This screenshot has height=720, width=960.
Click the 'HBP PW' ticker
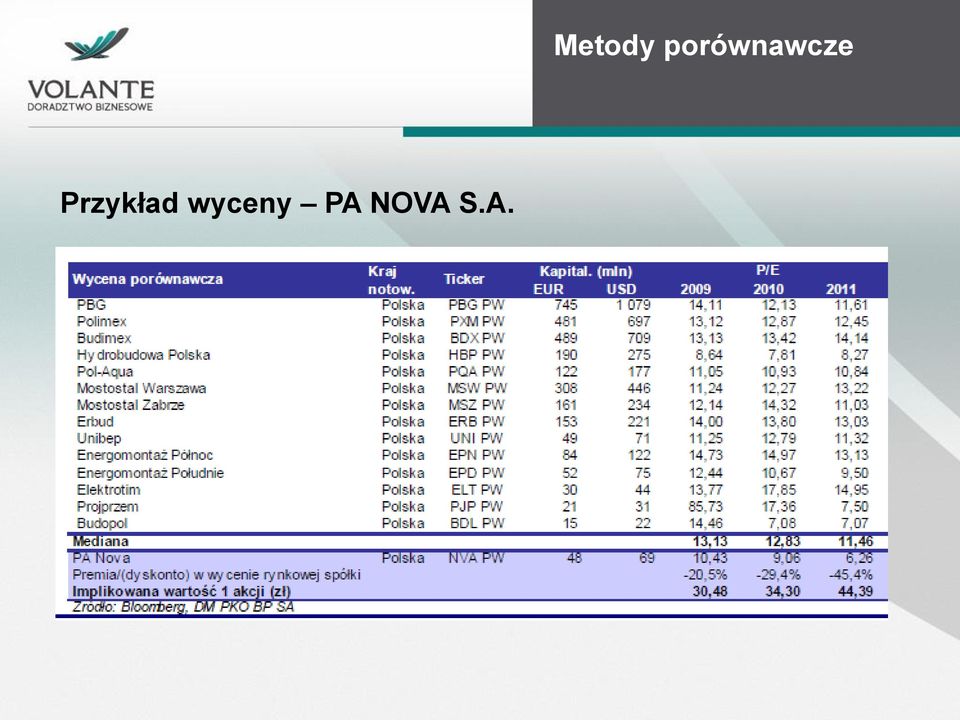[476, 355]
